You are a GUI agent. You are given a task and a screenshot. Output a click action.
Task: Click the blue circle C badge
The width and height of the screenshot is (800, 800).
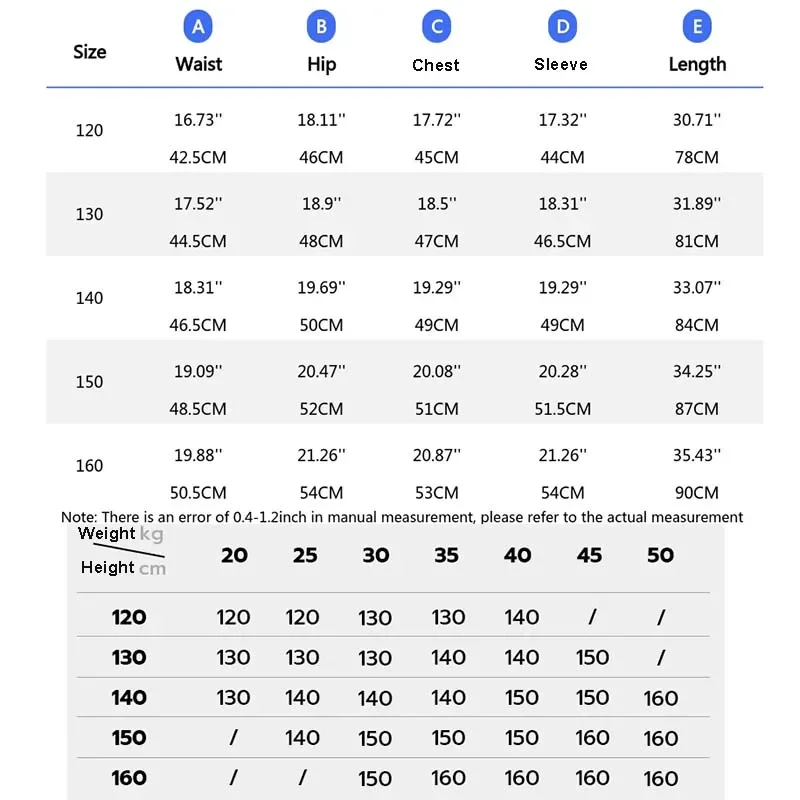(x=436, y=27)
